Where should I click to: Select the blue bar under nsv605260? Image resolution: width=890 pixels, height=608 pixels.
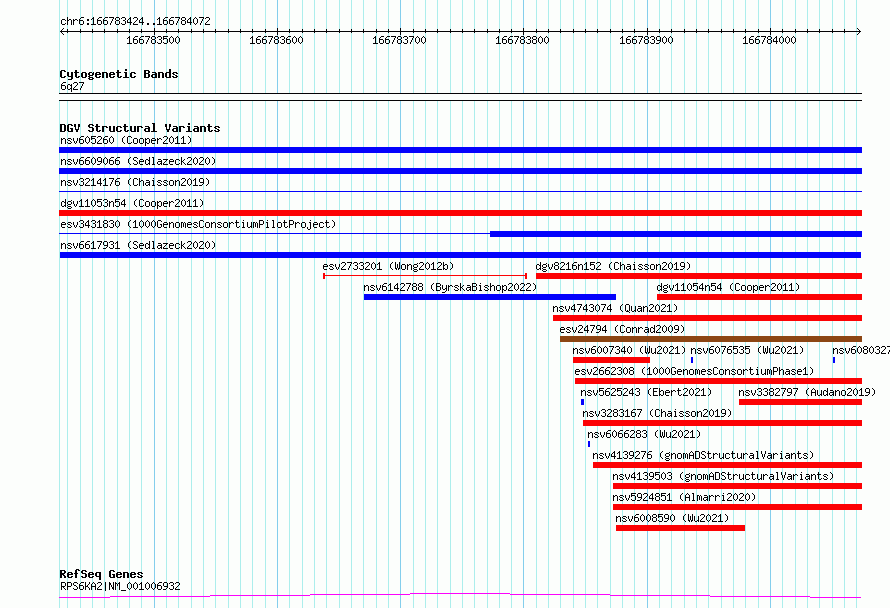tap(460, 150)
